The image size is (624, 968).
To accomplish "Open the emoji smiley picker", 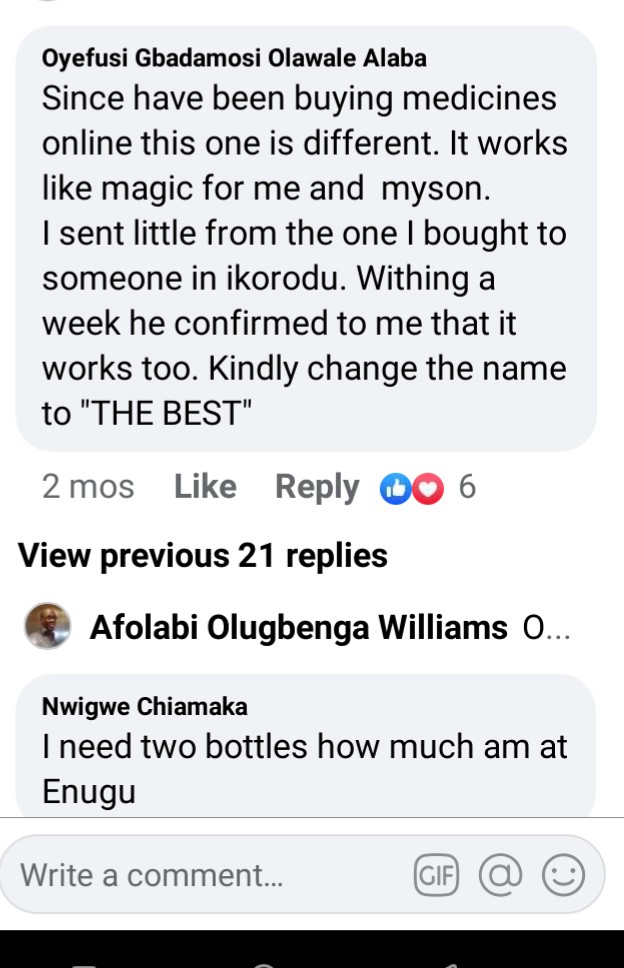I will (x=562, y=876).
